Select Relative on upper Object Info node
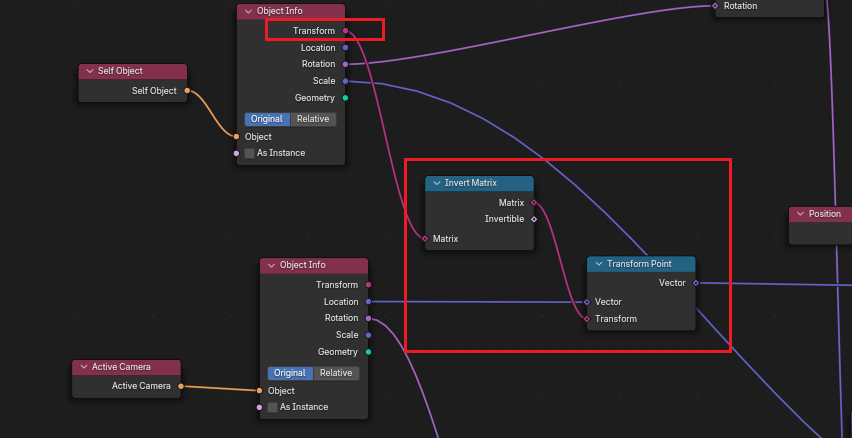 click(x=313, y=119)
